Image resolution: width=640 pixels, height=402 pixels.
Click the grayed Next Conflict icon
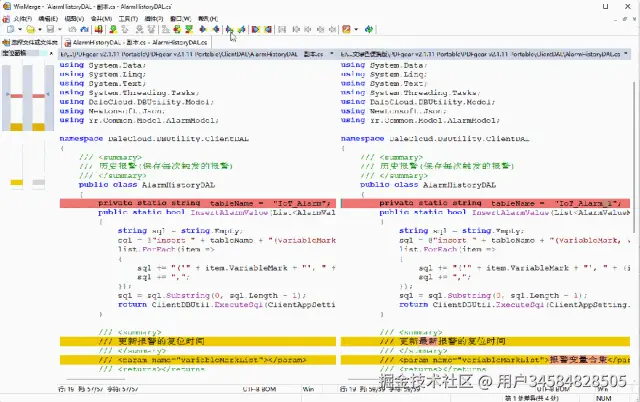140,29
